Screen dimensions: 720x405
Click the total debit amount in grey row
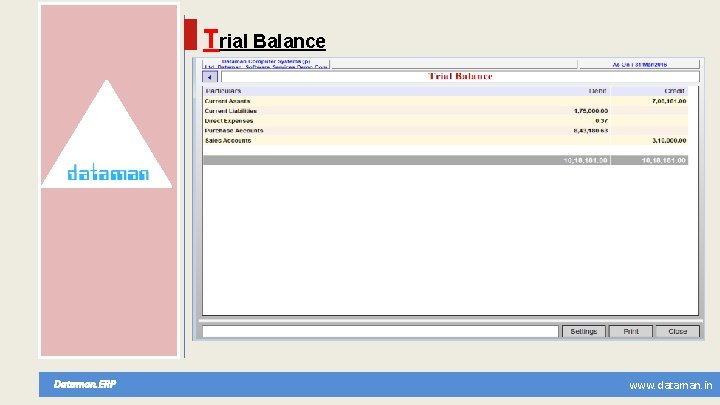coord(585,160)
